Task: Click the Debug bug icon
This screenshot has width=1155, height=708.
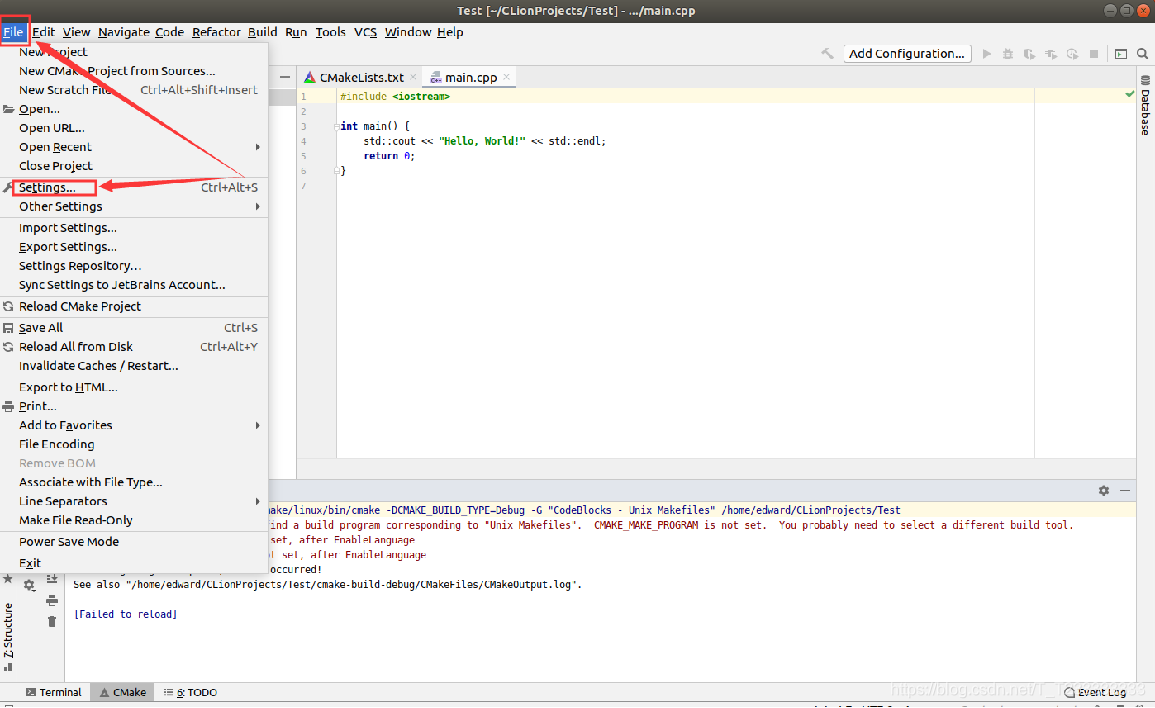Action: [1008, 54]
